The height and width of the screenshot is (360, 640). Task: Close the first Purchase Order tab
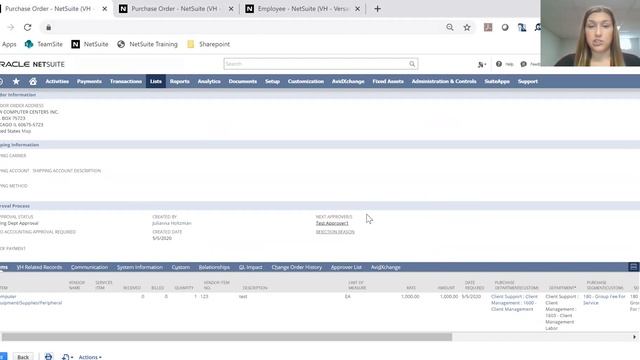(104, 9)
